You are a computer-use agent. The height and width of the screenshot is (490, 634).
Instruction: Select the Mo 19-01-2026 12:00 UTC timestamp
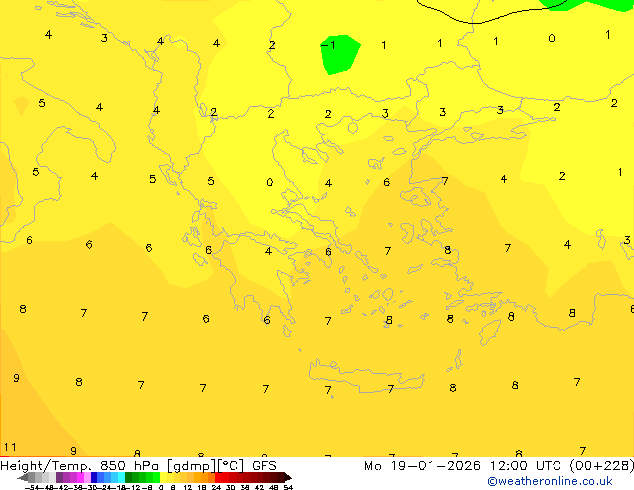click(464, 466)
